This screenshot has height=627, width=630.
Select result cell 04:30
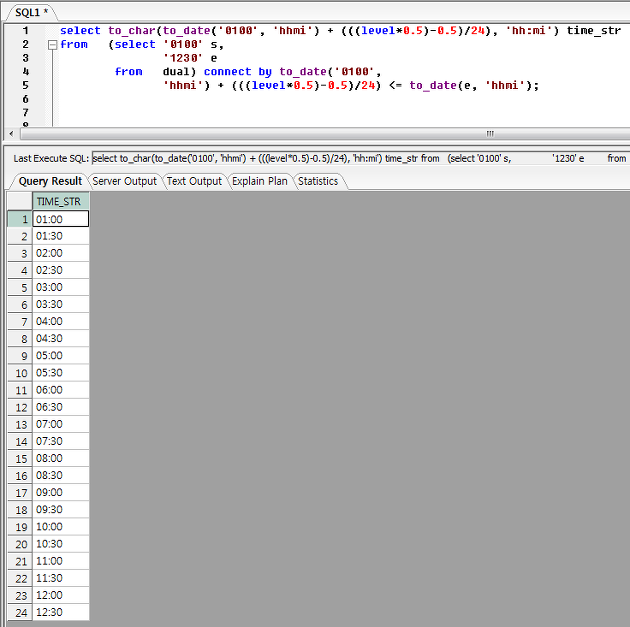point(61,339)
